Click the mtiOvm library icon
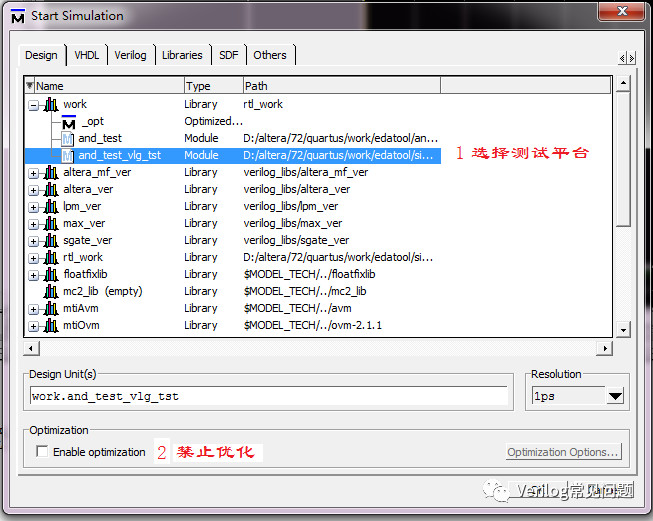Image resolution: width=653 pixels, height=521 pixels. point(51,326)
